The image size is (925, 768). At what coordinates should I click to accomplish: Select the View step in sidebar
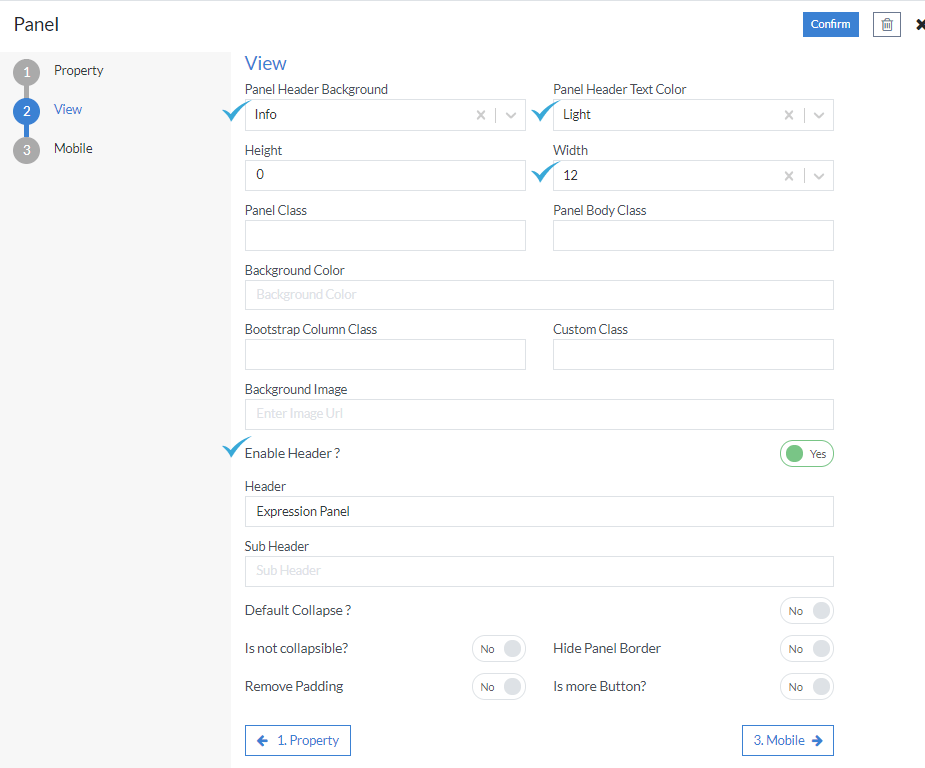[68, 109]
